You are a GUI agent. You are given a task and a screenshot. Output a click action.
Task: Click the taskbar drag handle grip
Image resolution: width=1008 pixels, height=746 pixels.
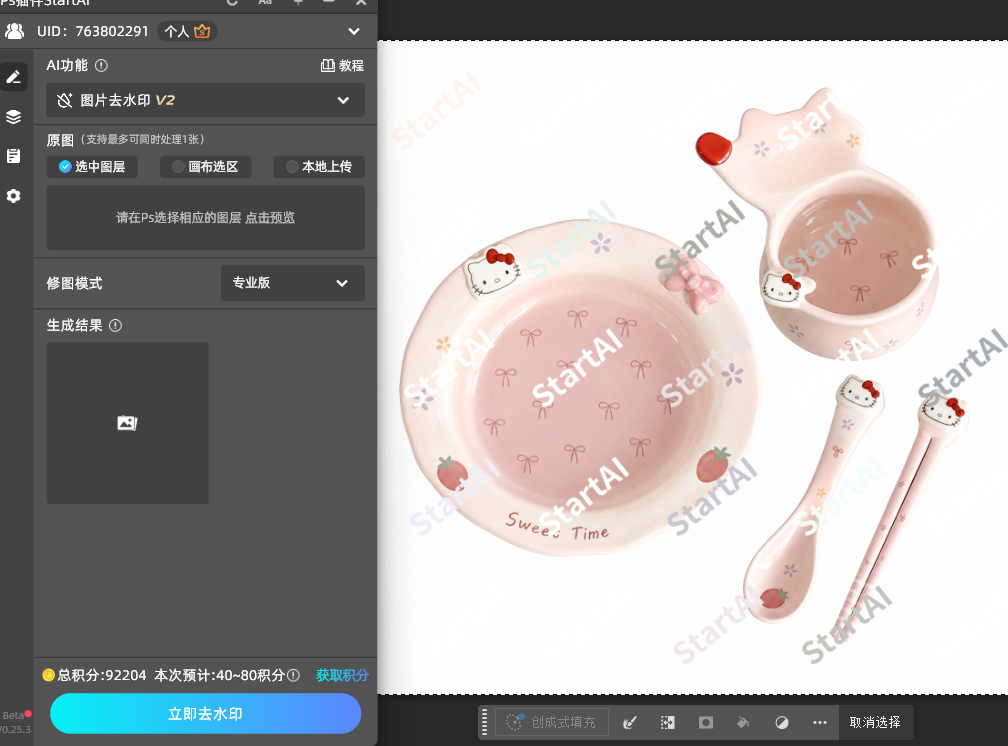484,722
